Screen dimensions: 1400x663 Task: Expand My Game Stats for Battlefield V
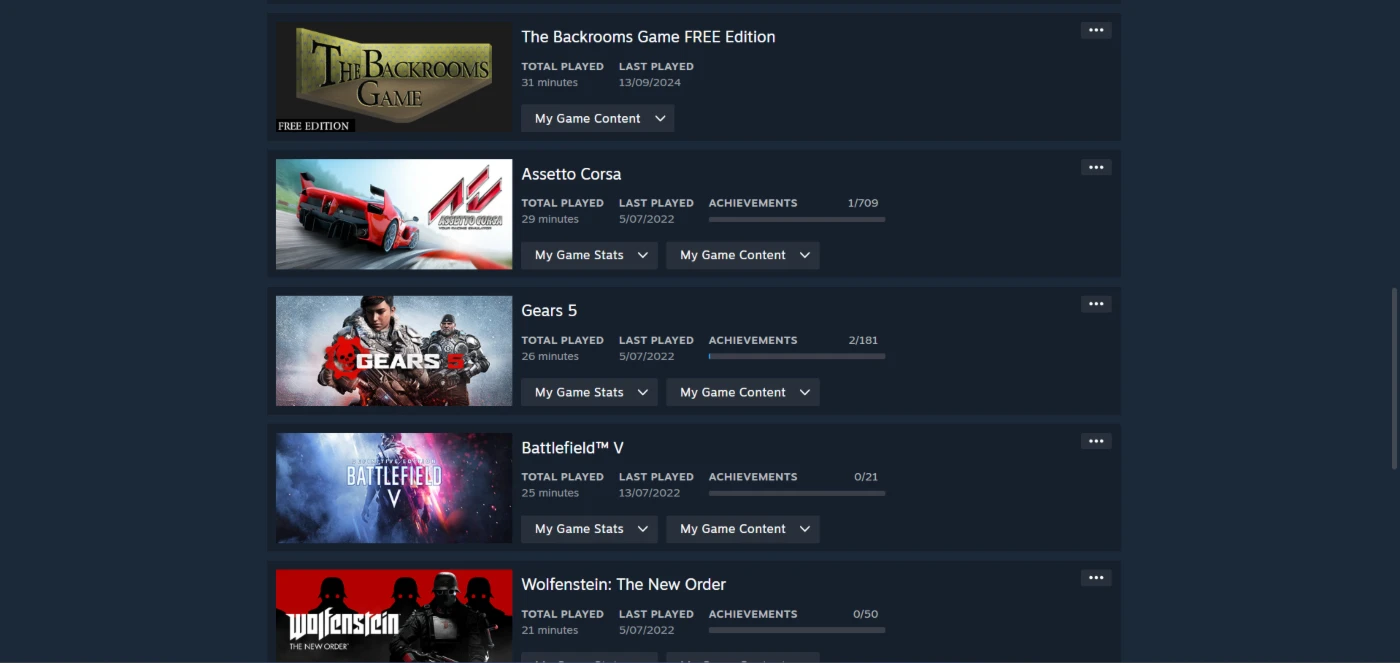click(589, 529)
